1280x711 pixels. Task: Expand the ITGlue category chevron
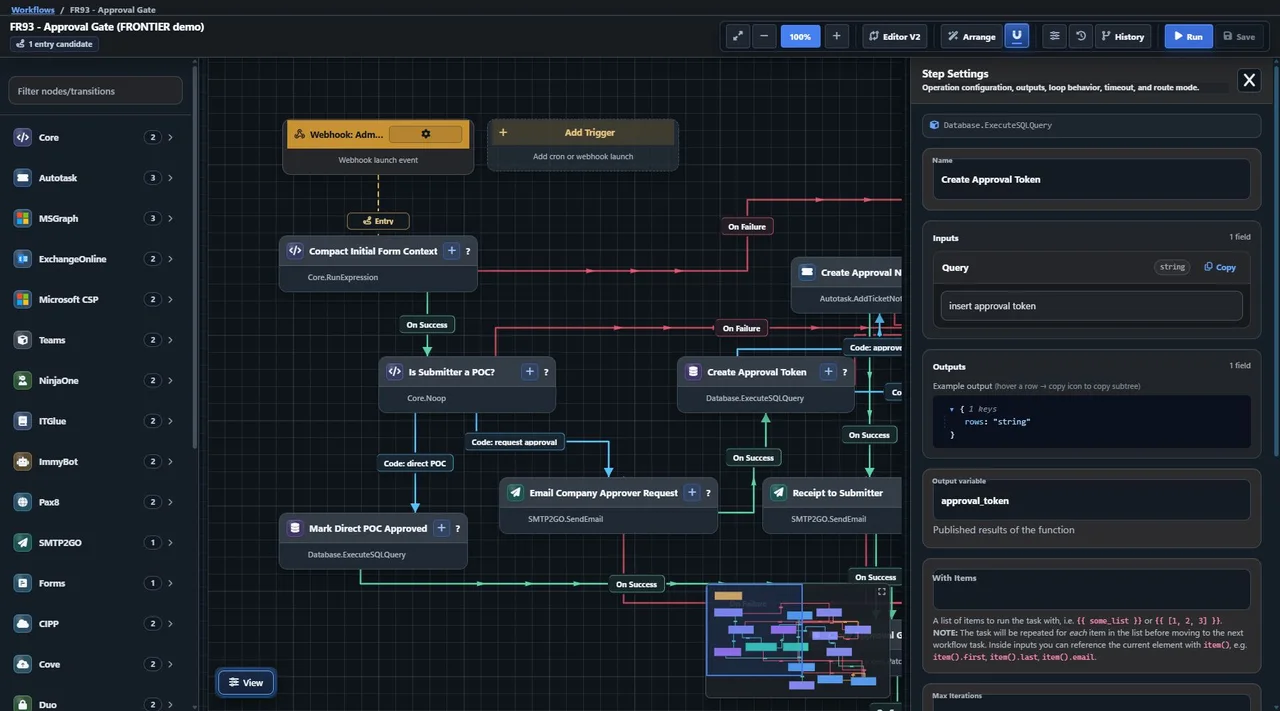point(171,421)
